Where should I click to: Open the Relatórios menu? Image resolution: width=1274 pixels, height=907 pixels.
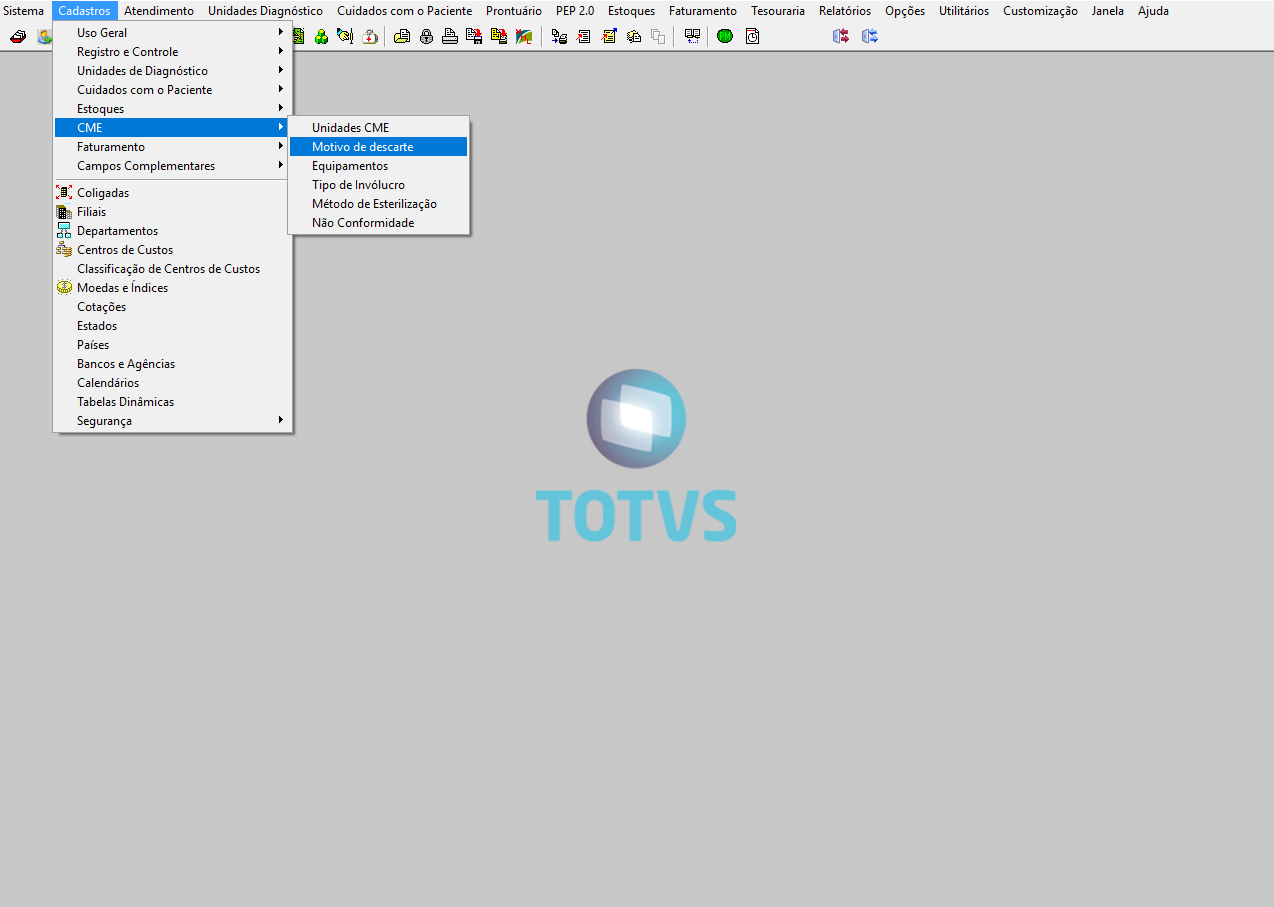[845, 11]
